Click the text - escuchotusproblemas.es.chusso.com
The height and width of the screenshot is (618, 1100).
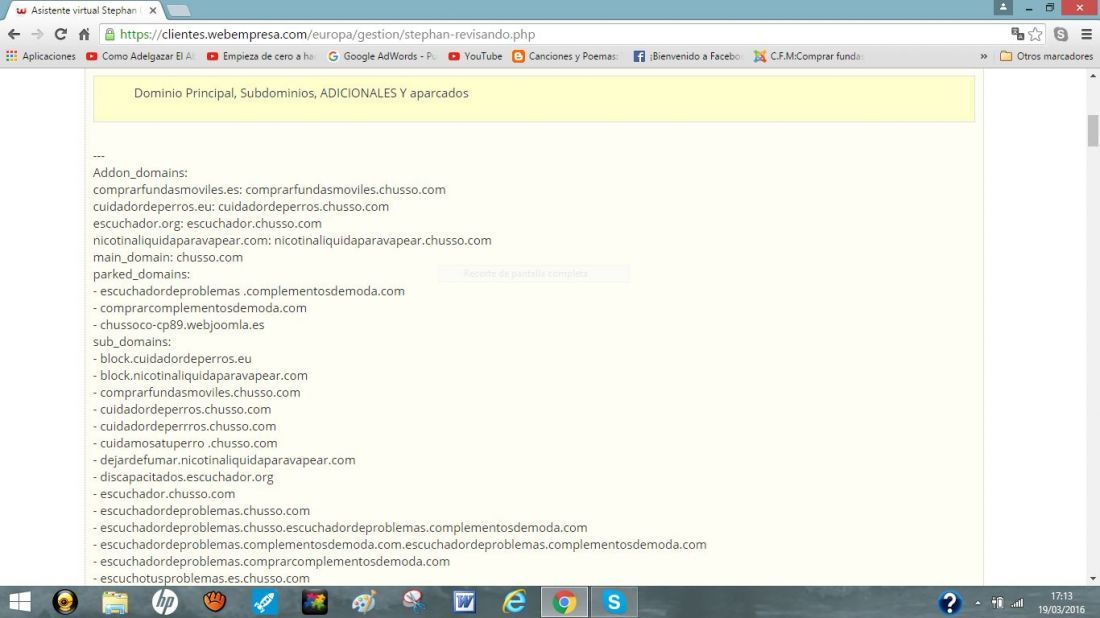click(201, 578)
